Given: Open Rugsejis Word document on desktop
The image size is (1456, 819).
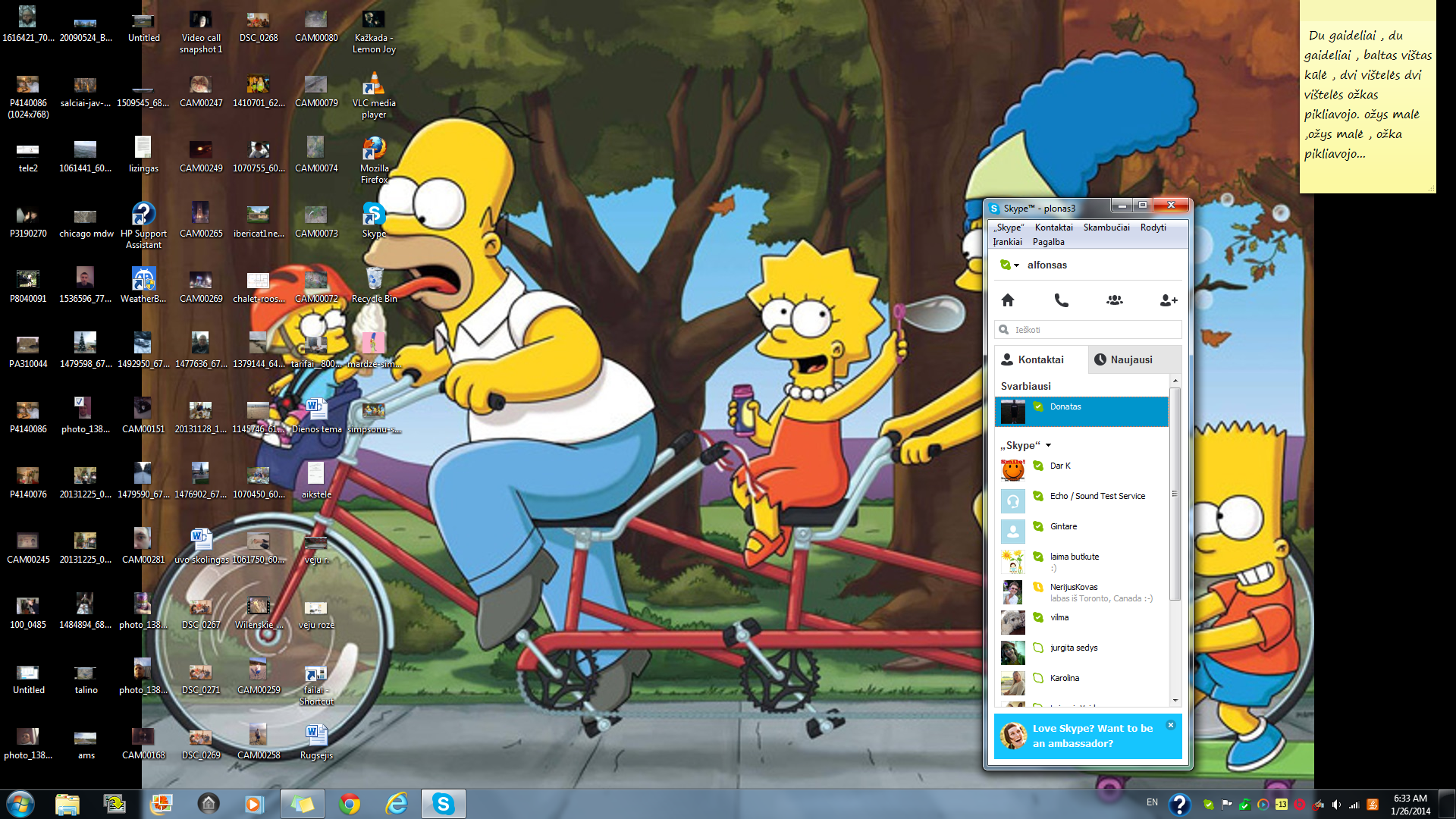Looking at the screenshot, I should [x=316, y=742].
